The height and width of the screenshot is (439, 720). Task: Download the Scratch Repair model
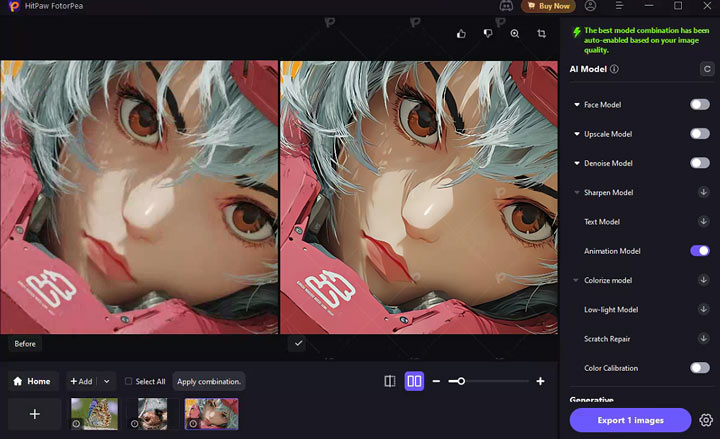(703, 338)
